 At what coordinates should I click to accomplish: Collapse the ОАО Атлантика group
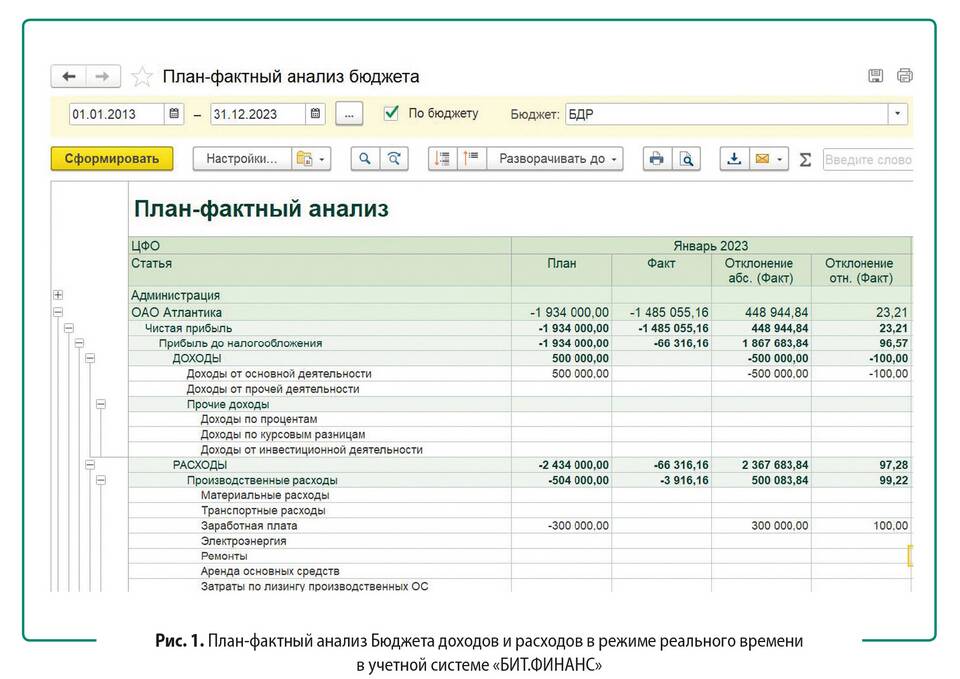[57, 312]
